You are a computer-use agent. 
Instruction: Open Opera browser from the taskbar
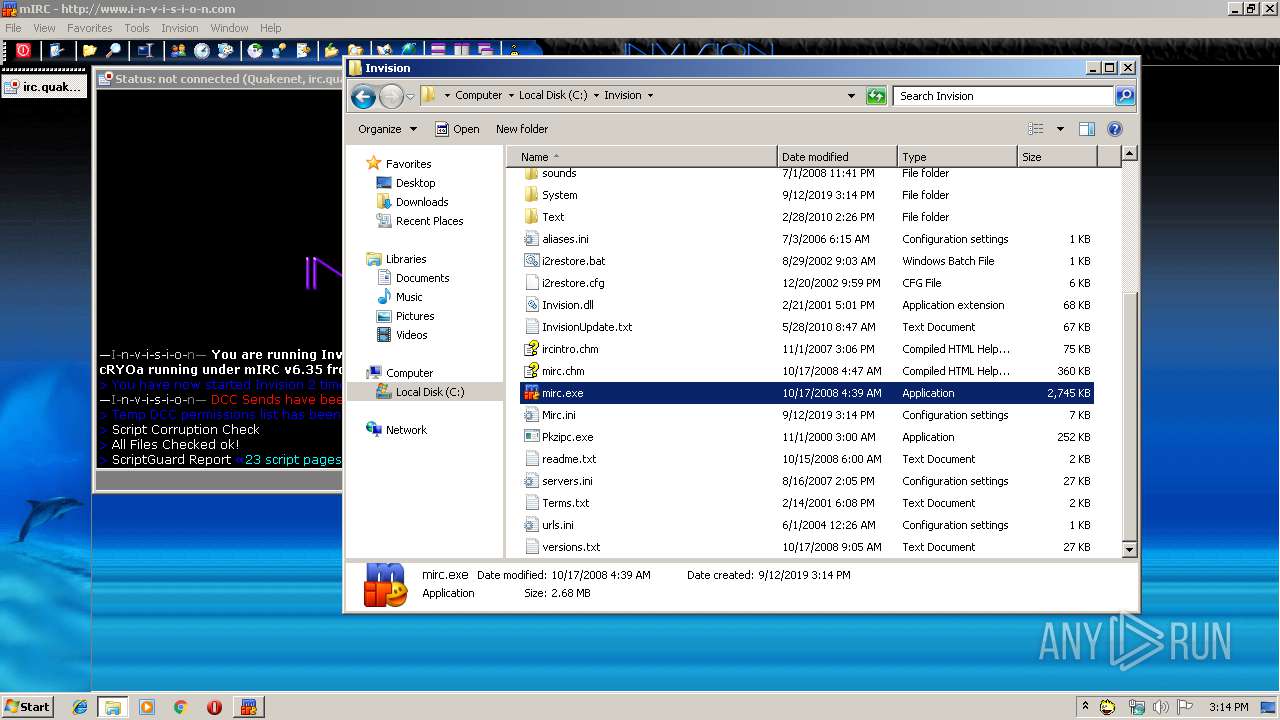point(214,707)
